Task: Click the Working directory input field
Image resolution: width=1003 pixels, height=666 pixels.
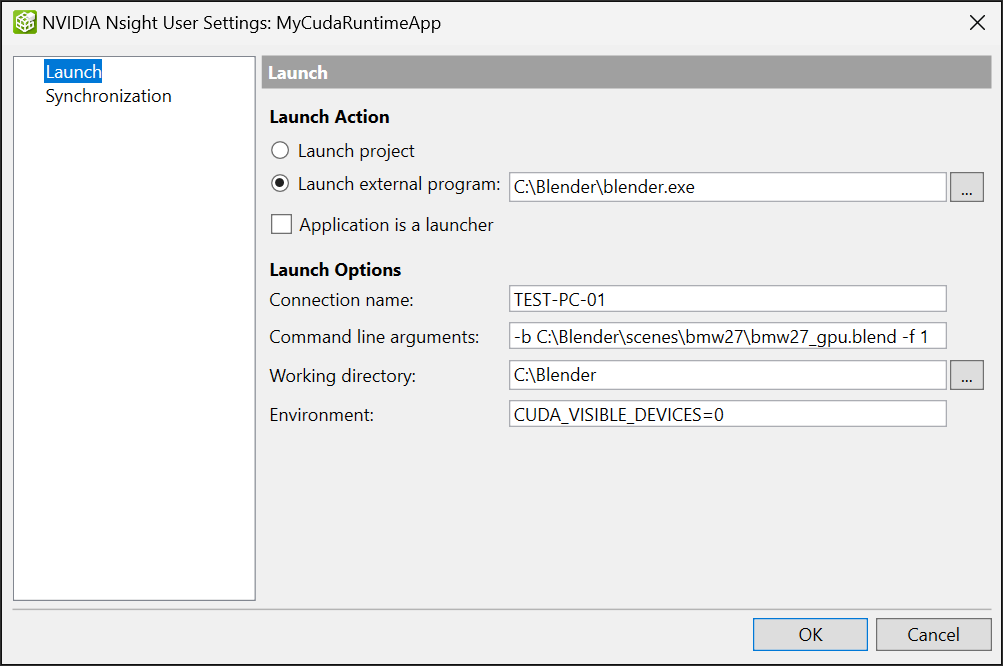Action: (x=727, y=375)
